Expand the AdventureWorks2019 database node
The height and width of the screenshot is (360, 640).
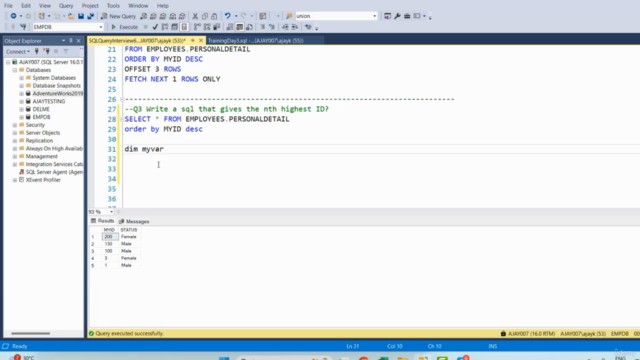pyautogui.click(x=22, y=93)
